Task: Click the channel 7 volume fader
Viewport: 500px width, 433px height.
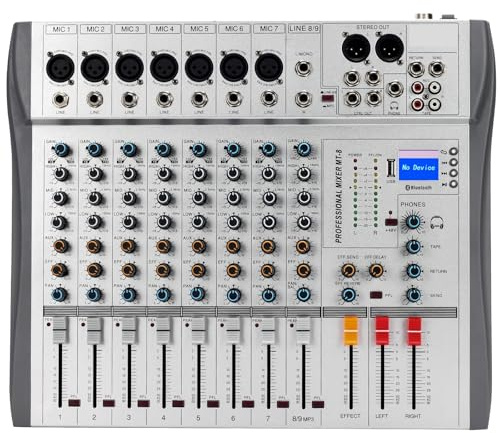Action: (x=268, y=330)
